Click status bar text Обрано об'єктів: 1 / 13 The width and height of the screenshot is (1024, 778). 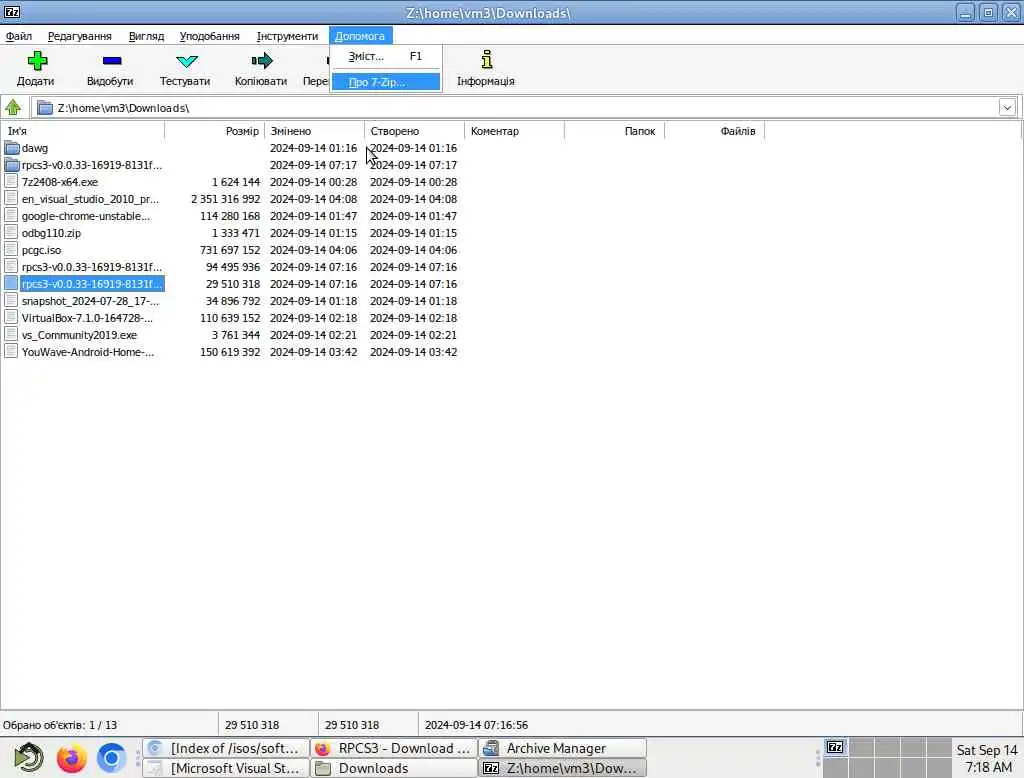(x=60, y=725)
